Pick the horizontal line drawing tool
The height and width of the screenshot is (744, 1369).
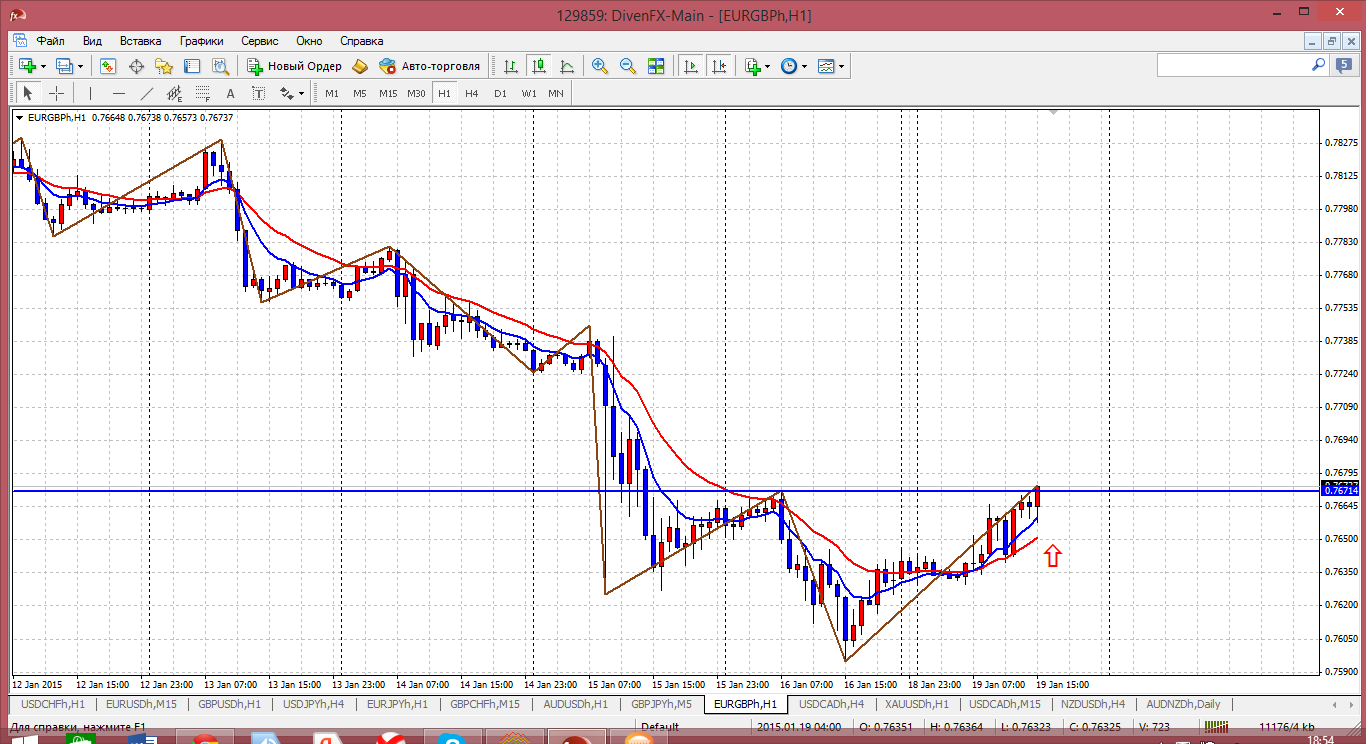(x=118, y=93)
